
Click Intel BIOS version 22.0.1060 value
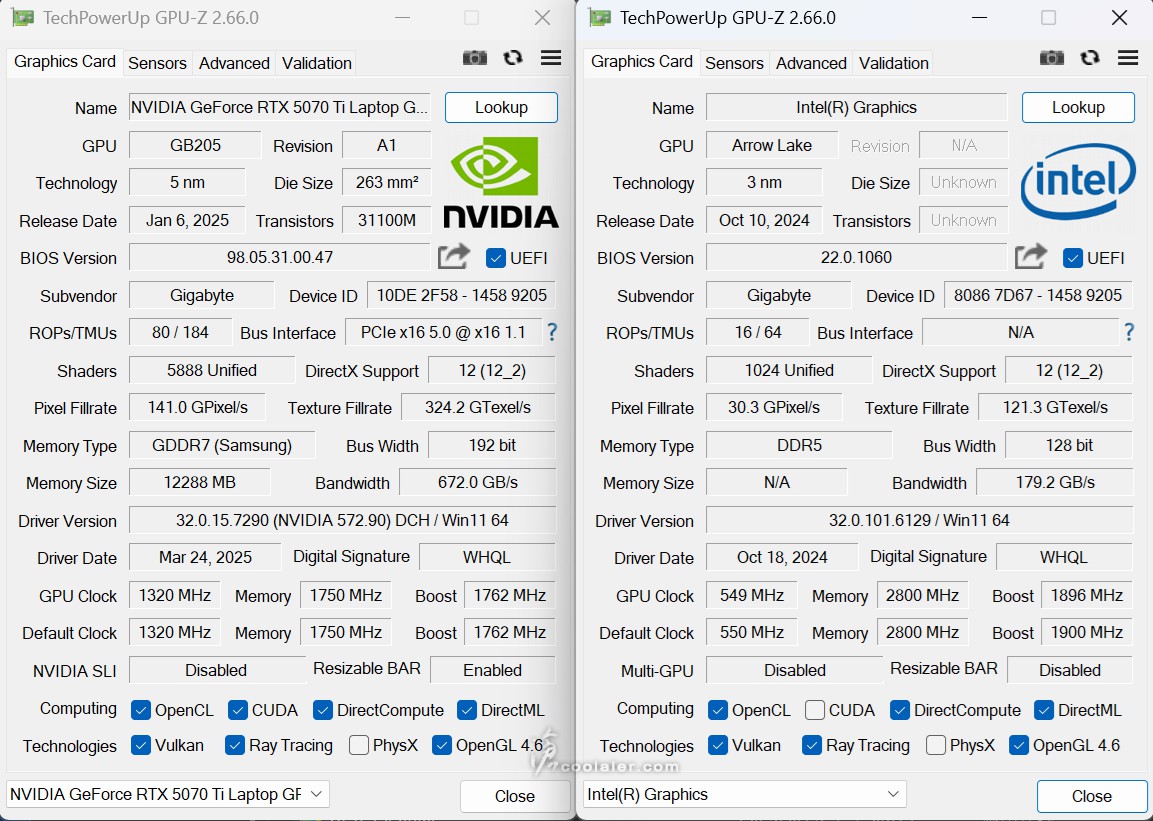click(x=857, y=257)
